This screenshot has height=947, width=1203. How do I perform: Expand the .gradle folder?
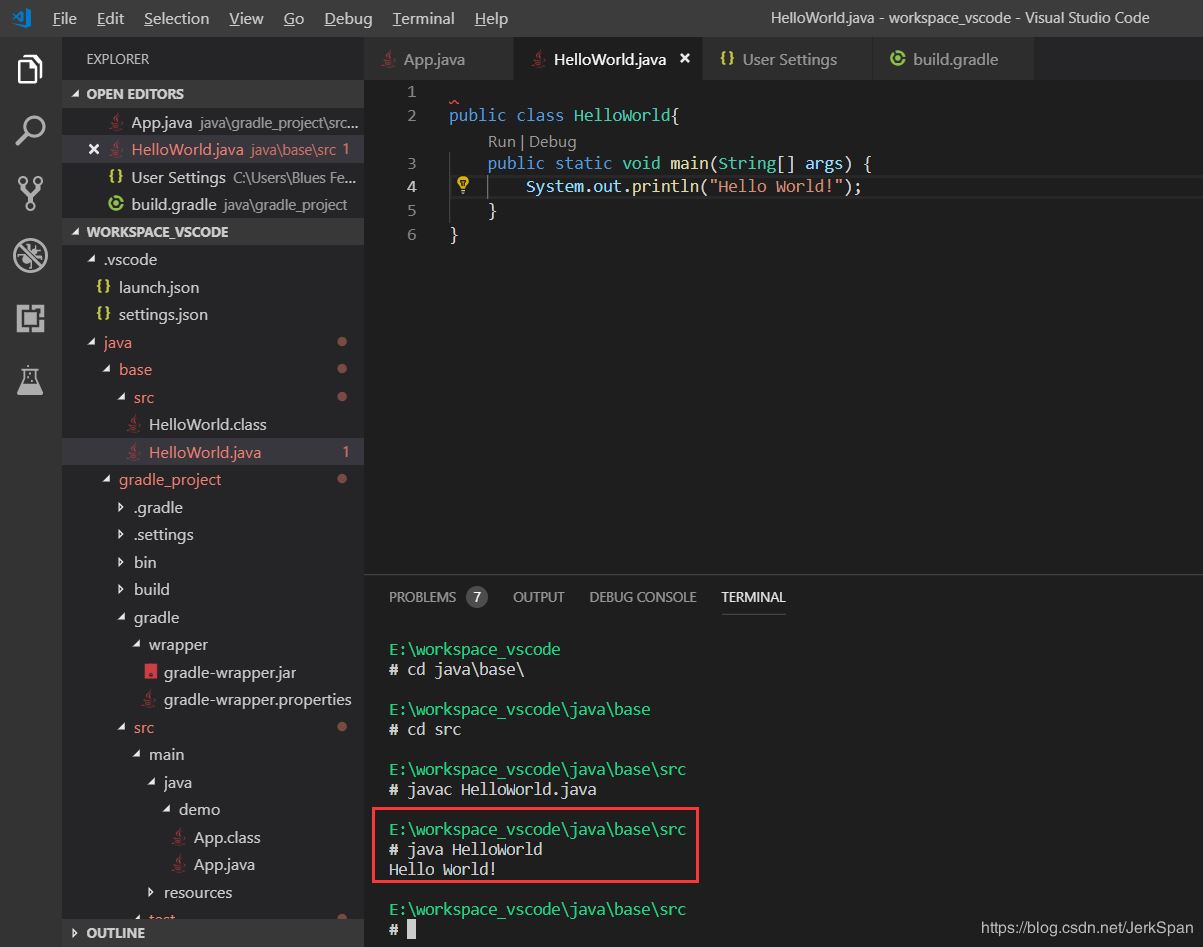tap(157, 507)
